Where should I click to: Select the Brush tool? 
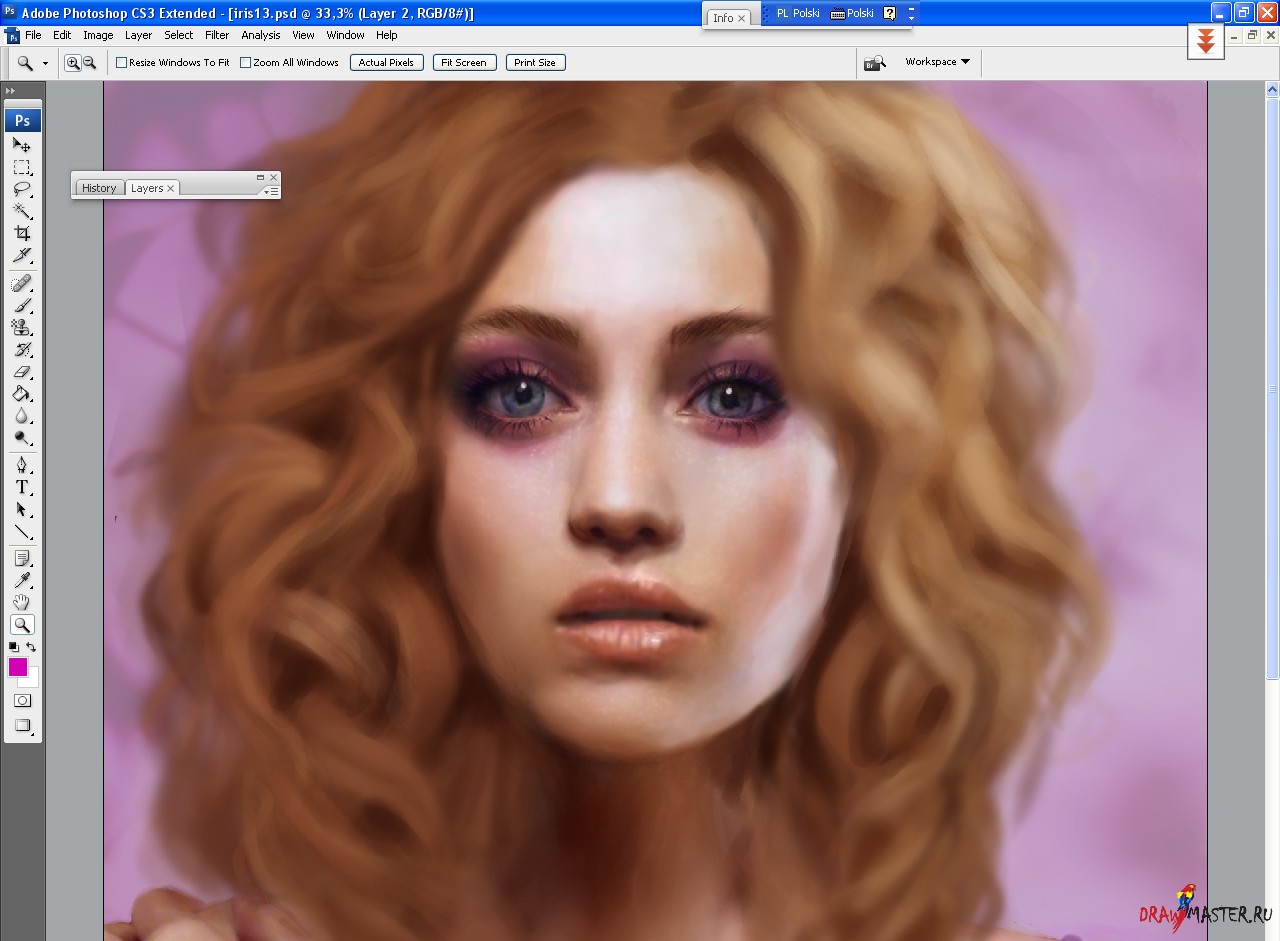pyautogui.click(x=22, y=306)
